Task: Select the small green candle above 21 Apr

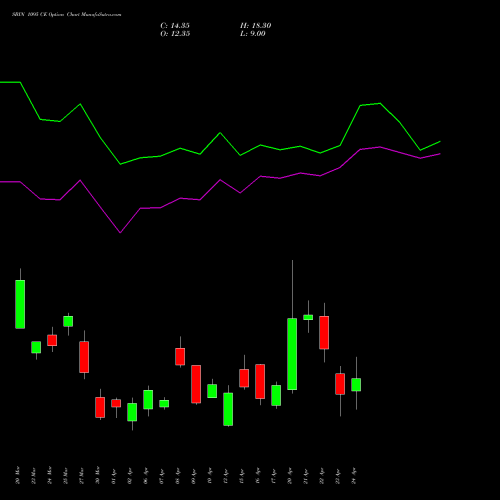Action: point(308,317)
